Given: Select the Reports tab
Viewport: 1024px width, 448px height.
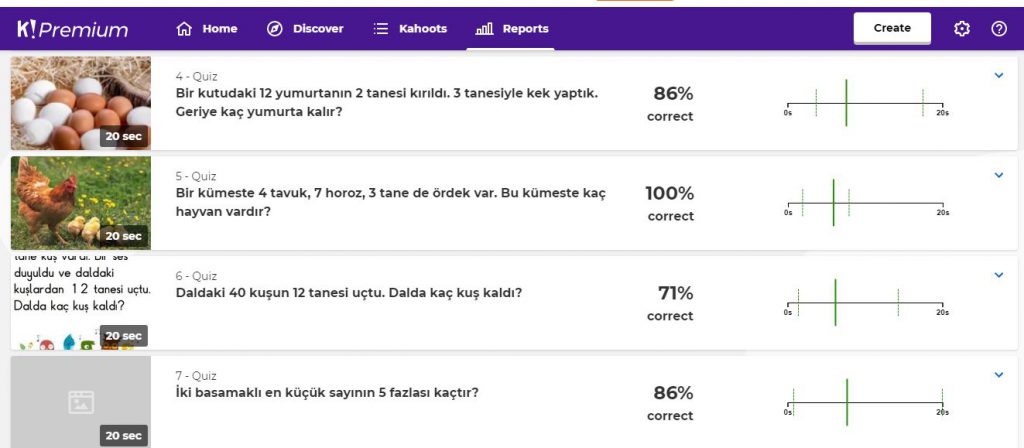Looking at the screenshot, I should [x=512, y=29].
